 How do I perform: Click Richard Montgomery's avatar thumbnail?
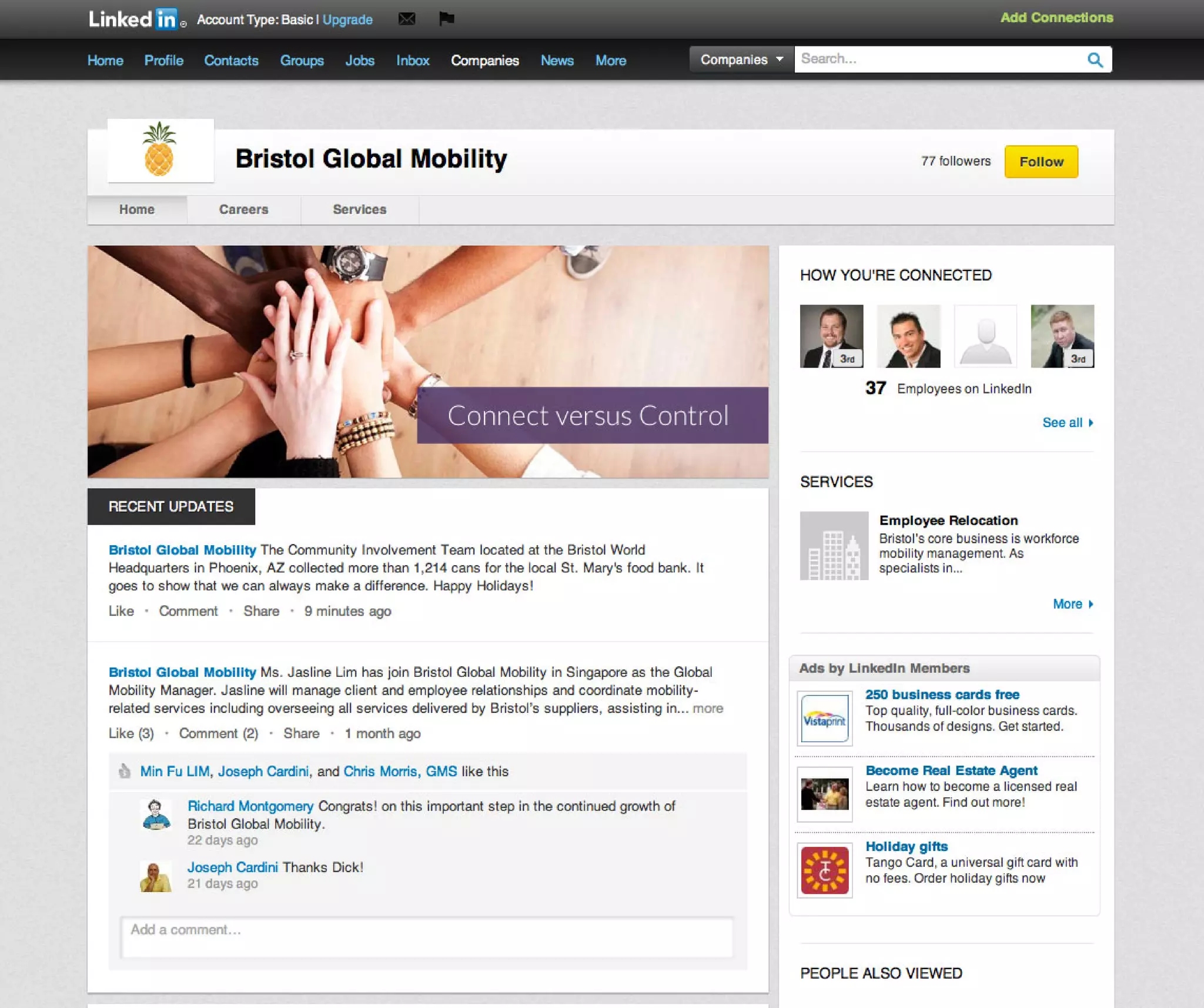[x=156, y=814]
